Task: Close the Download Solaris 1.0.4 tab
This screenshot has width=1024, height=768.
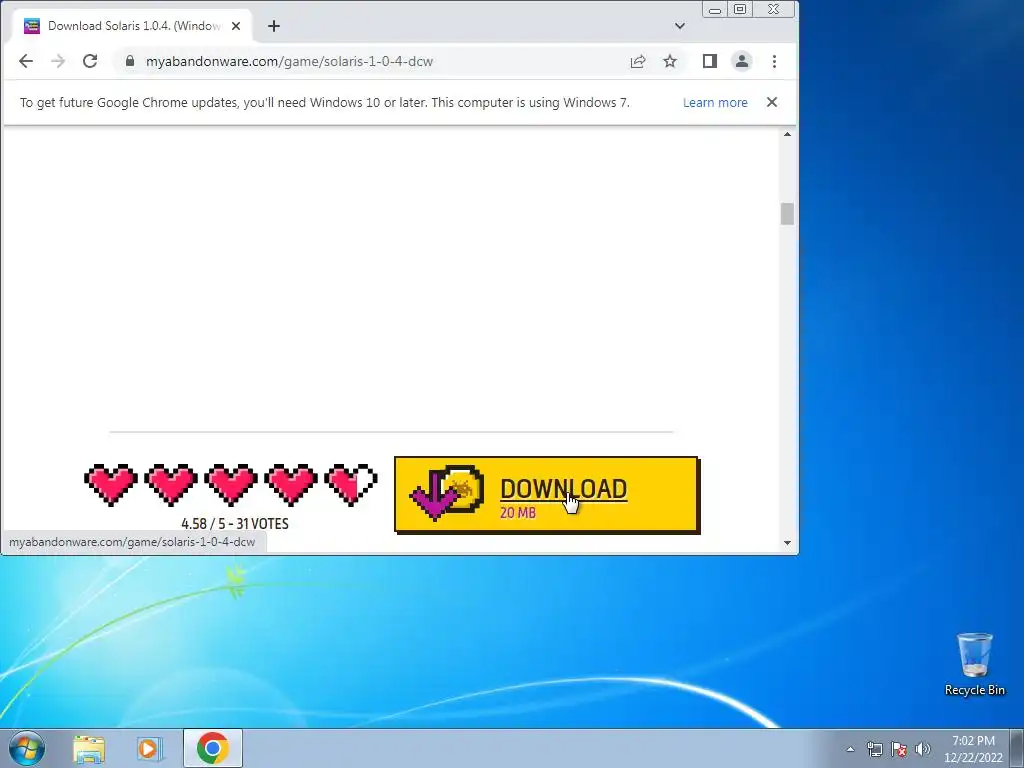Action: point(236,26)
